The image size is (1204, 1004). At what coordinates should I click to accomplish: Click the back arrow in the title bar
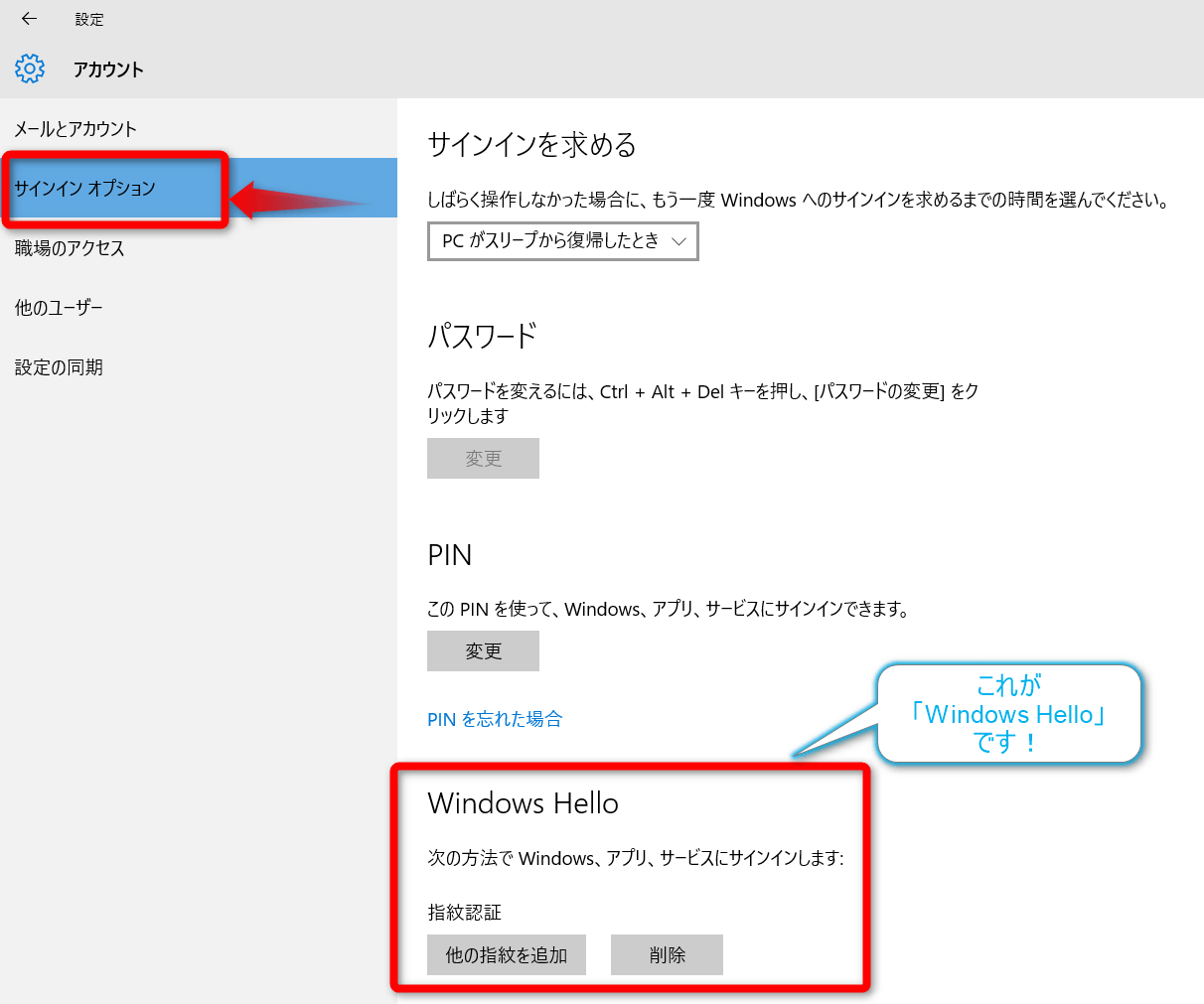(29, 19)
